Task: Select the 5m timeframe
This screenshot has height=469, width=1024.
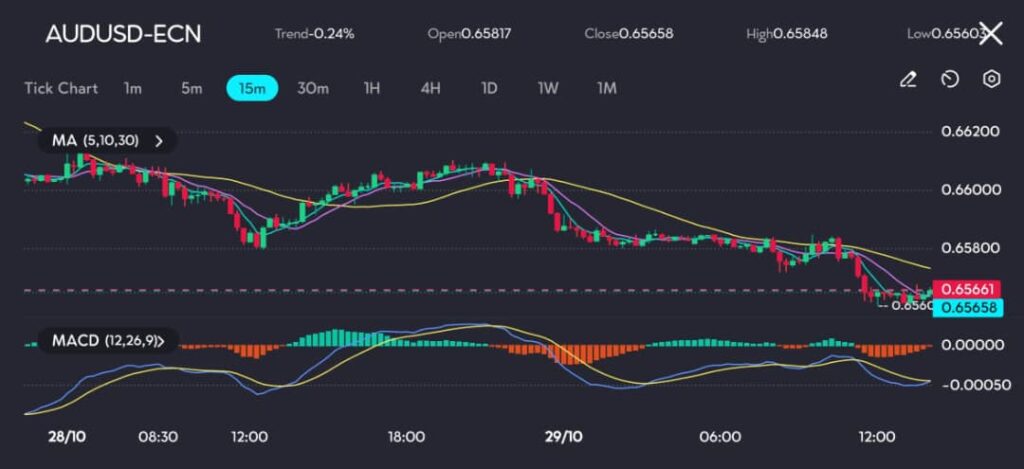Action: point(191,88)
